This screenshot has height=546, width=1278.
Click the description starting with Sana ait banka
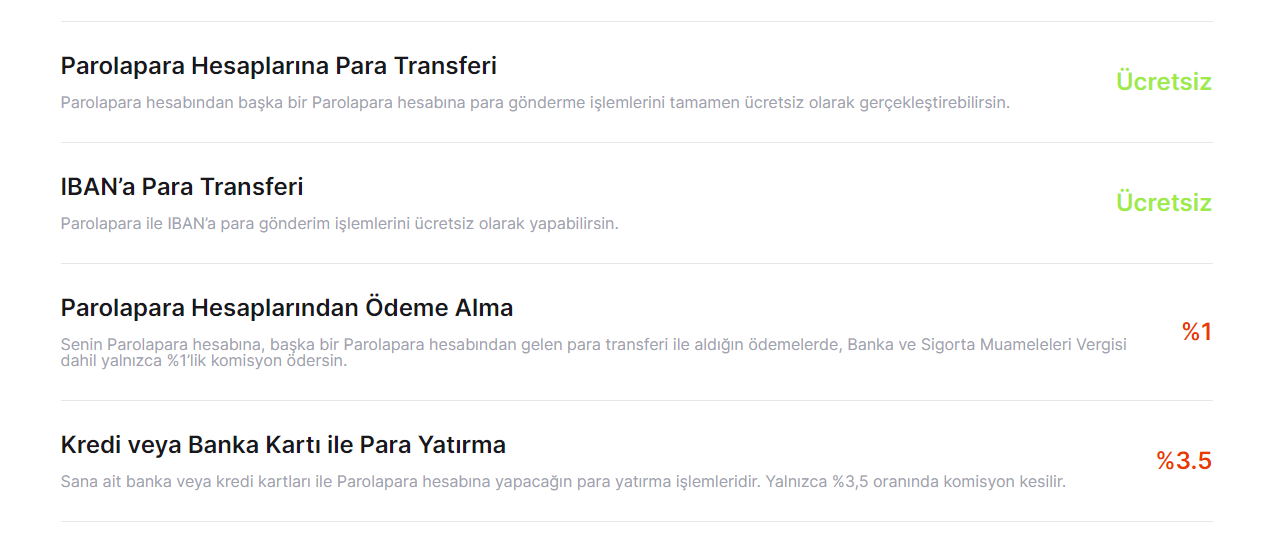tap(563, 482)
